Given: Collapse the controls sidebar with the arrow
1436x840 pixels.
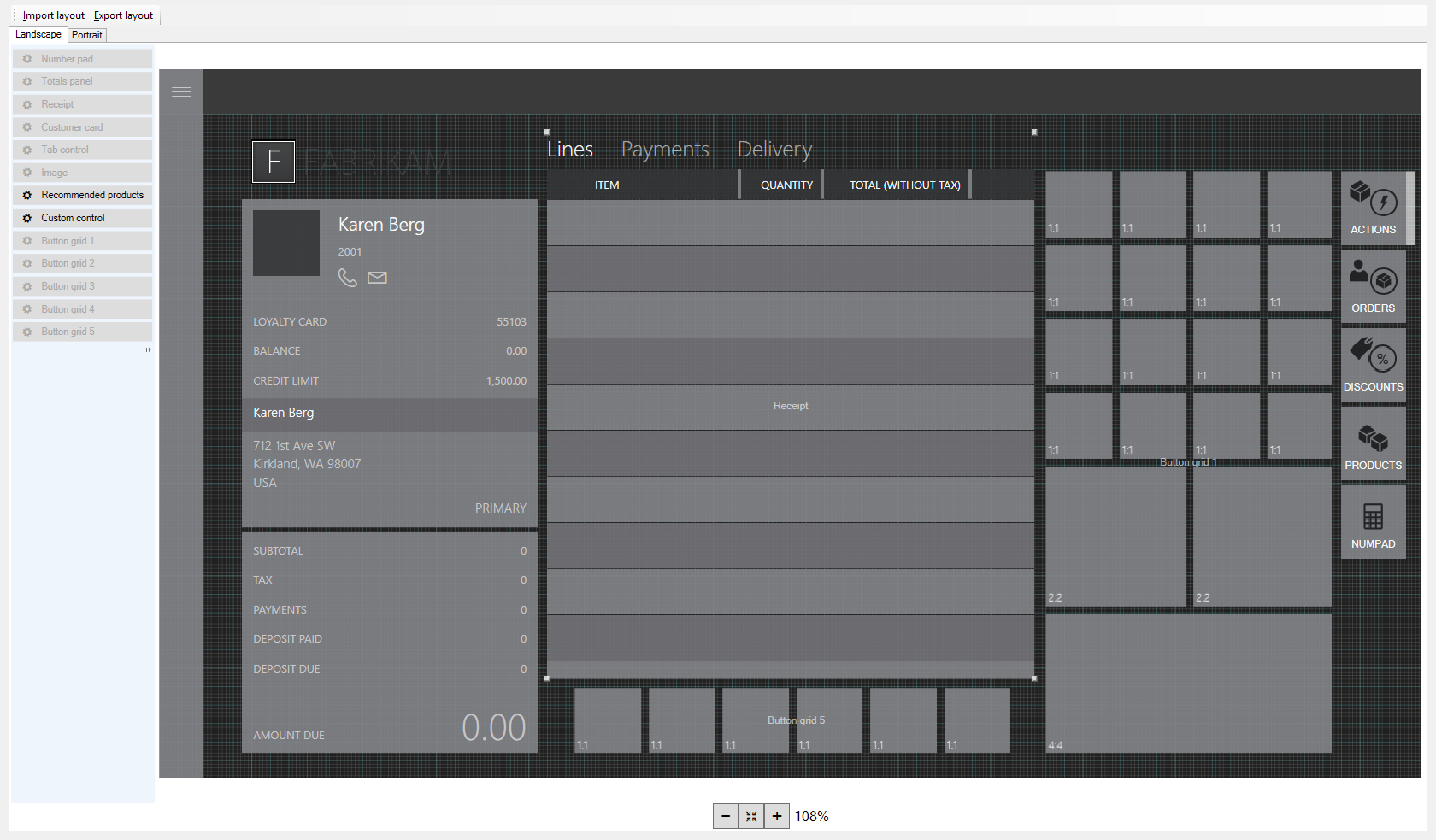Looking at the screenshot, I should click(x=148, y=350).
